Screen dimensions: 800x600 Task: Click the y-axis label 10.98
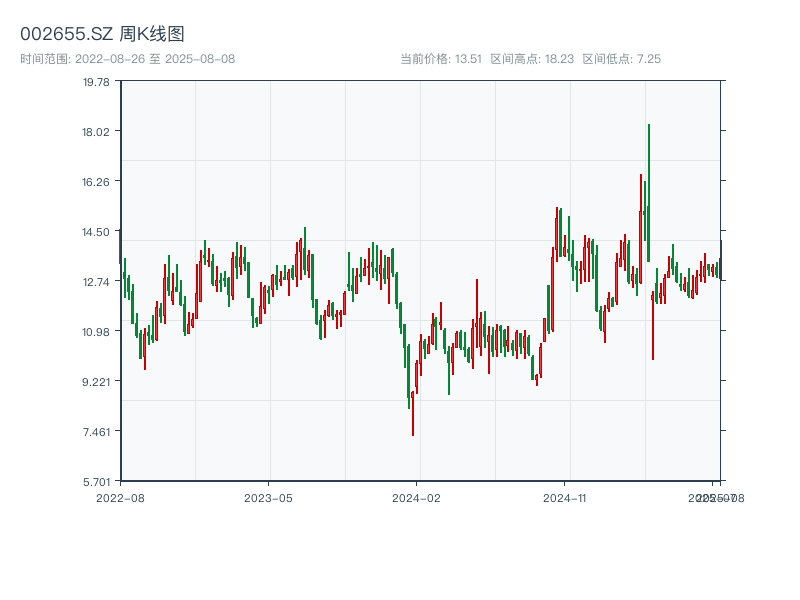tap(96, 332)
